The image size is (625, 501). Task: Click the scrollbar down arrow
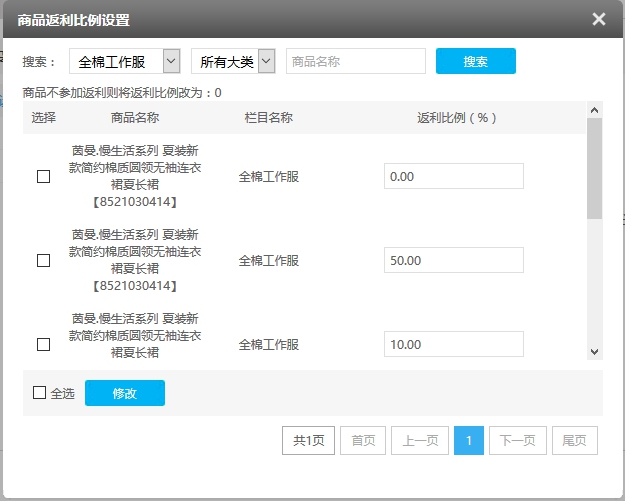click(x=594, y=351)
